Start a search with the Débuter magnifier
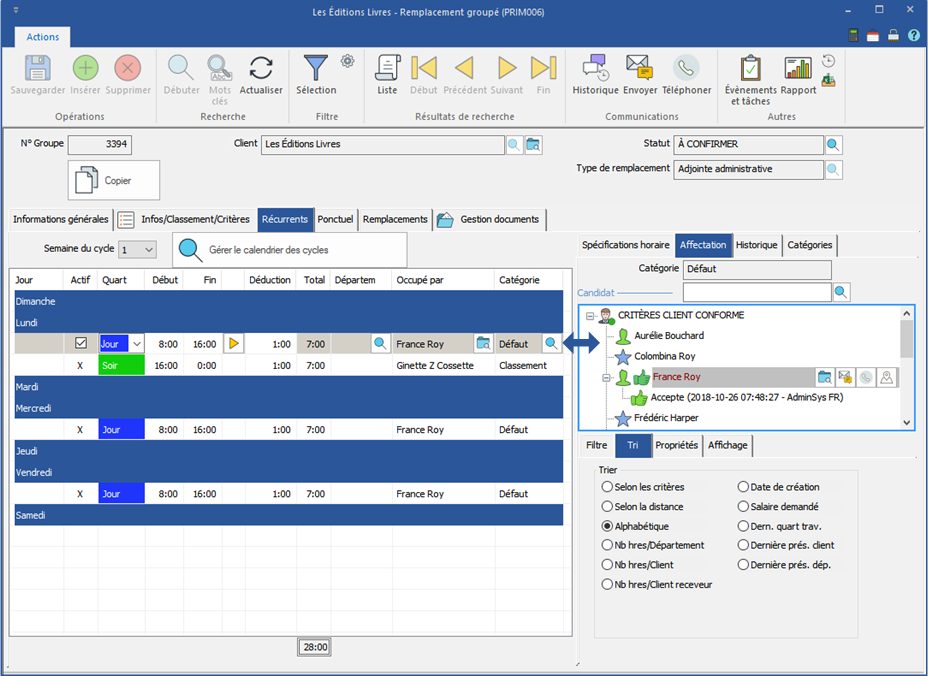Viewport: 928px width, 676px height. 181,67
